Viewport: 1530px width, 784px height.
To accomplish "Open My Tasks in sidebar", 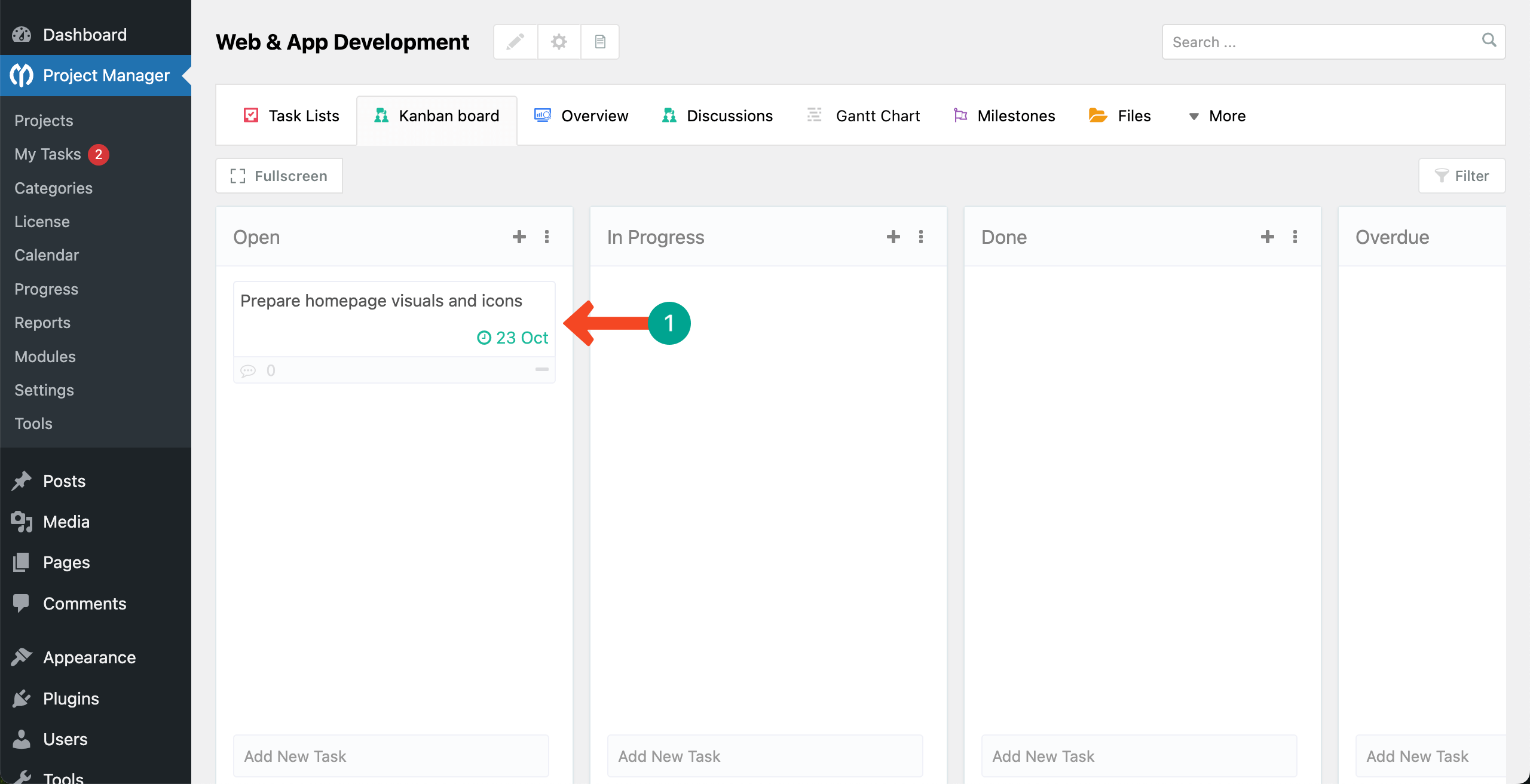I will pos(48,154).
